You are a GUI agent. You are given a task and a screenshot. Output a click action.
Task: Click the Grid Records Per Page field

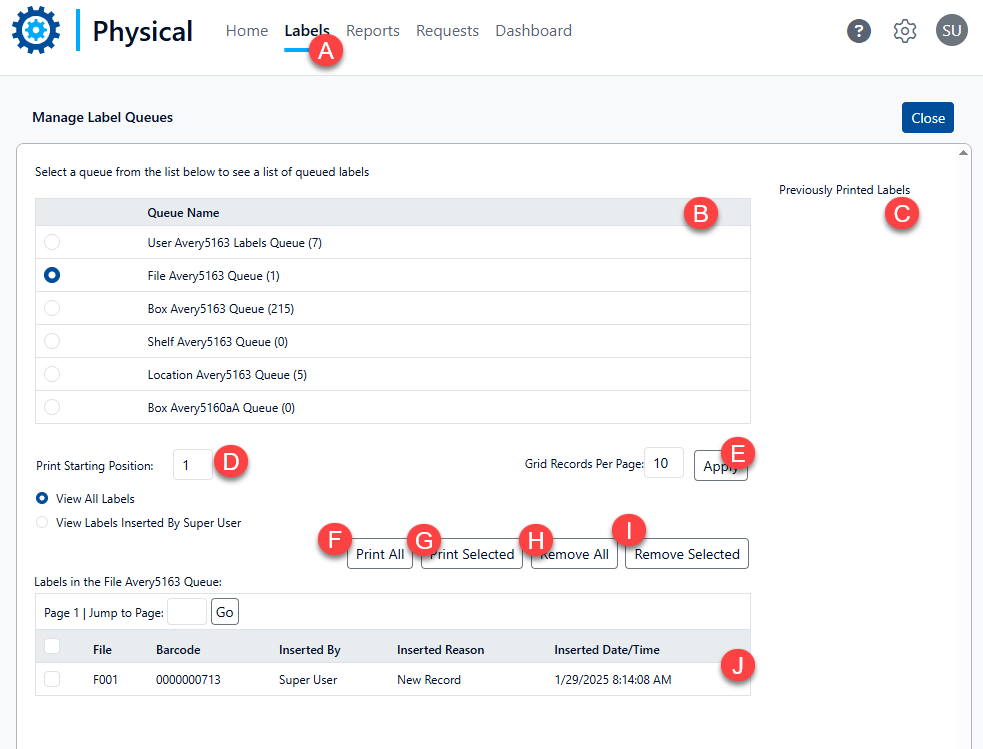[x=663, y=463]
